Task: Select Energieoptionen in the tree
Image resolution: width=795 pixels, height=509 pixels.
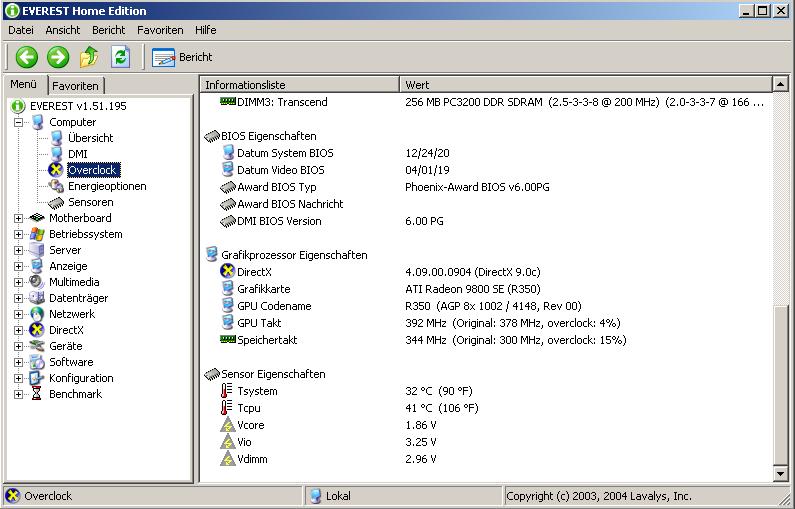Action: [107, 186]
